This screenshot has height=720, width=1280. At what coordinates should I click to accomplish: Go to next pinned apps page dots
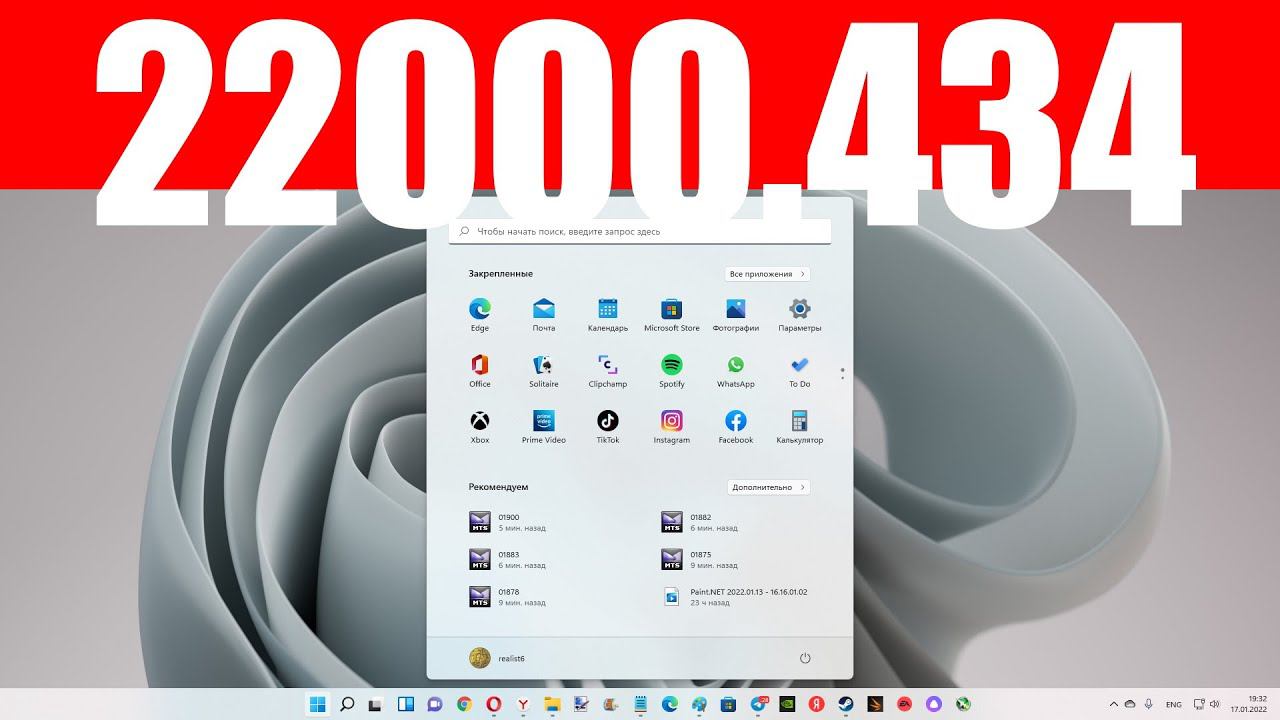pyautogui.click(x=843, y=374)
